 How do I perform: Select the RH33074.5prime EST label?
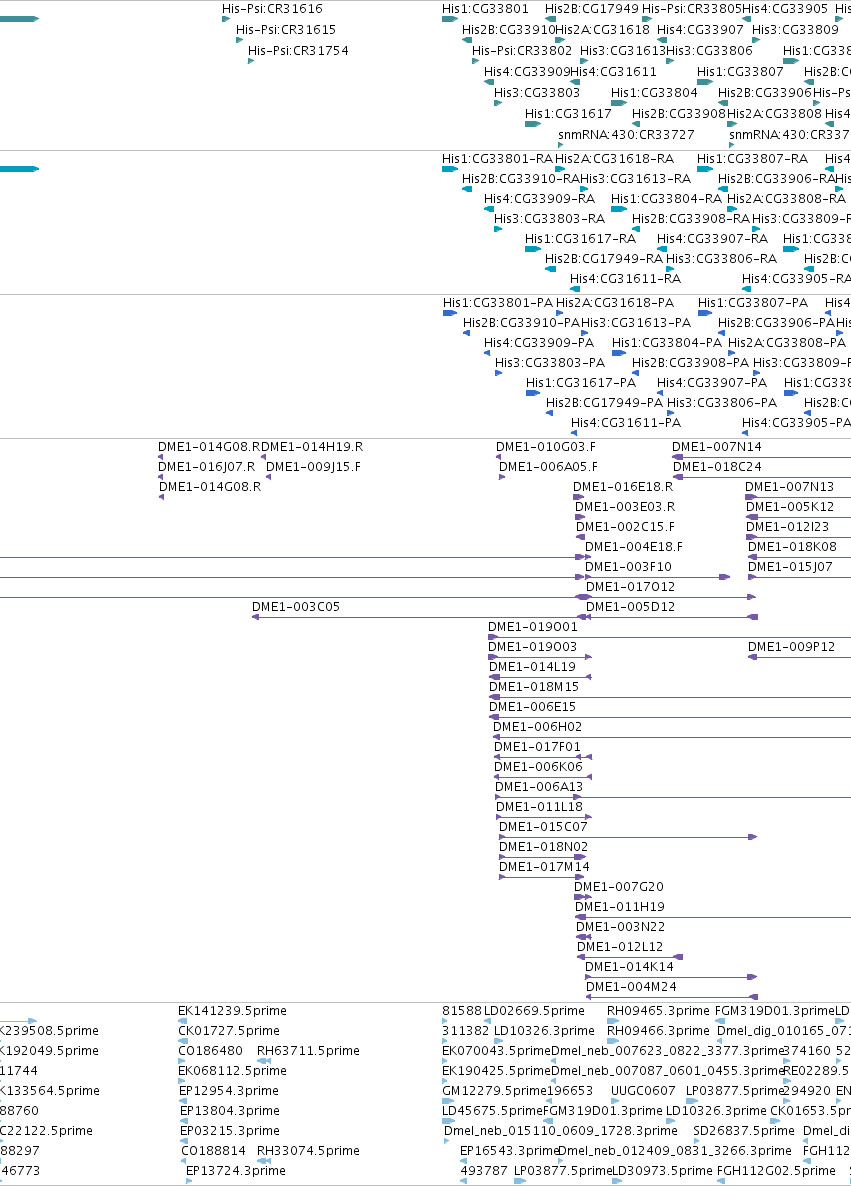309,1151
